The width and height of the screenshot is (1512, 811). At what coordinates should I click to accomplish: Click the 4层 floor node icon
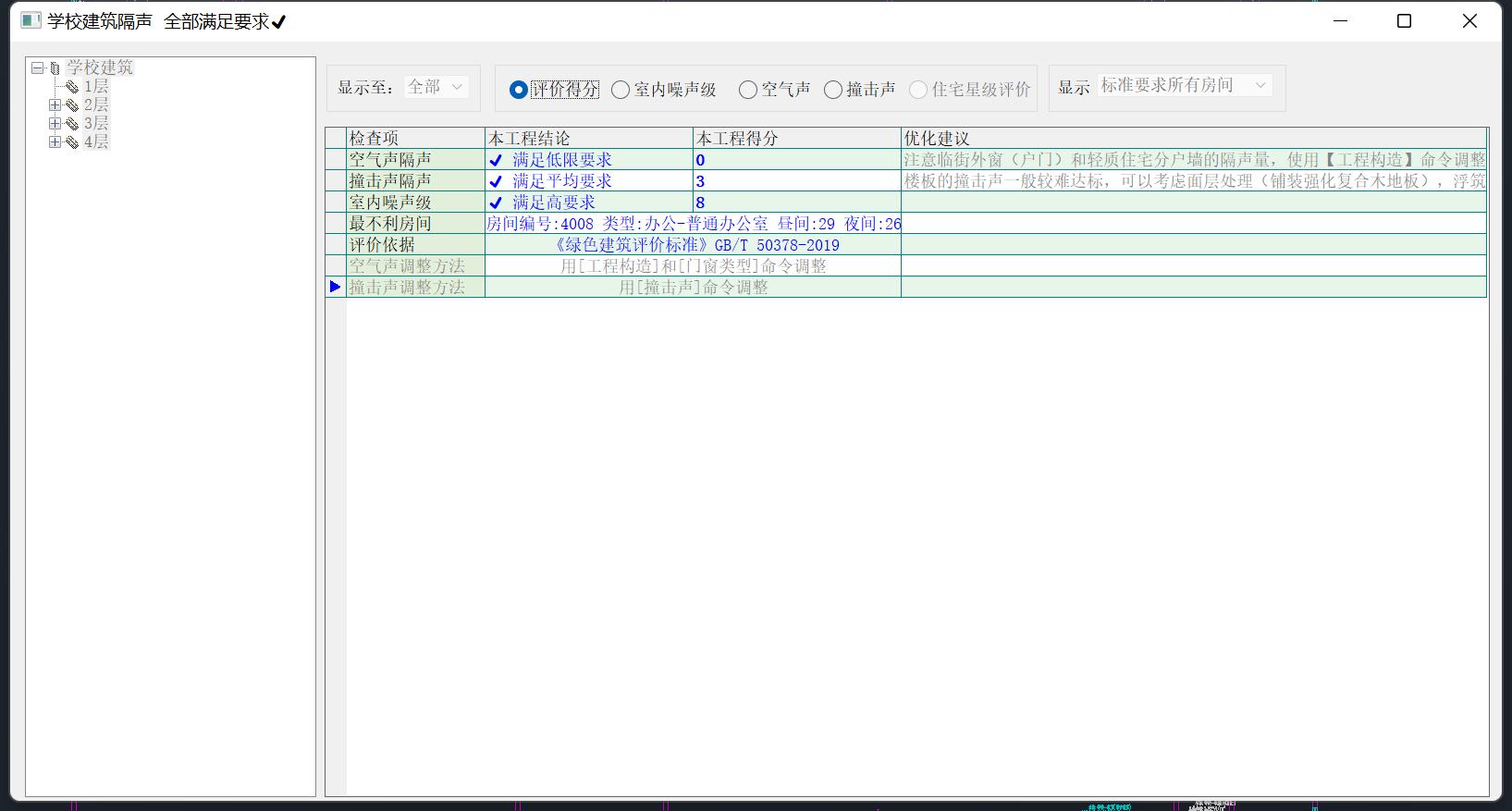(x=72, y=142)
